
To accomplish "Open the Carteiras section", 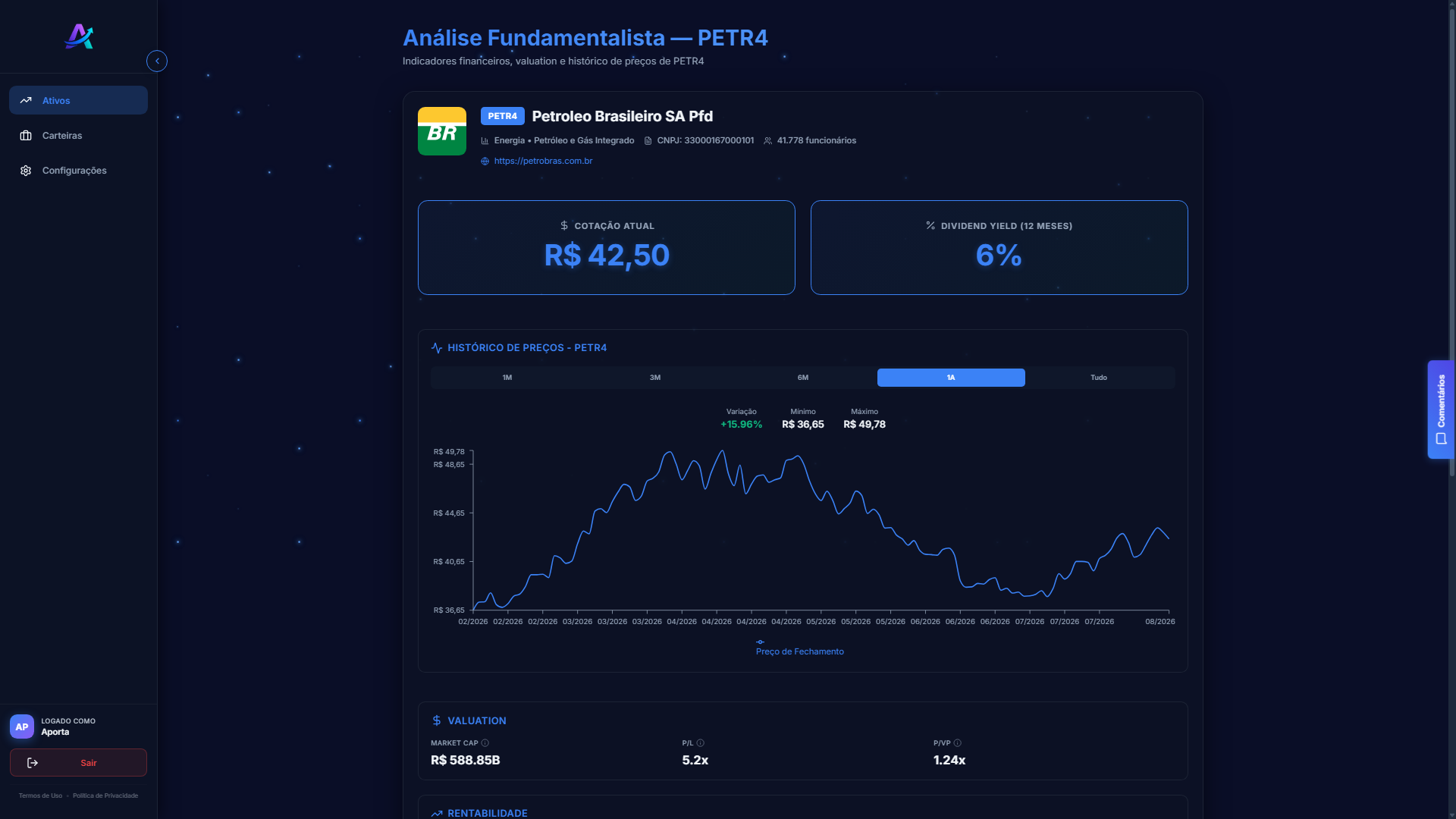I will 78,135.
